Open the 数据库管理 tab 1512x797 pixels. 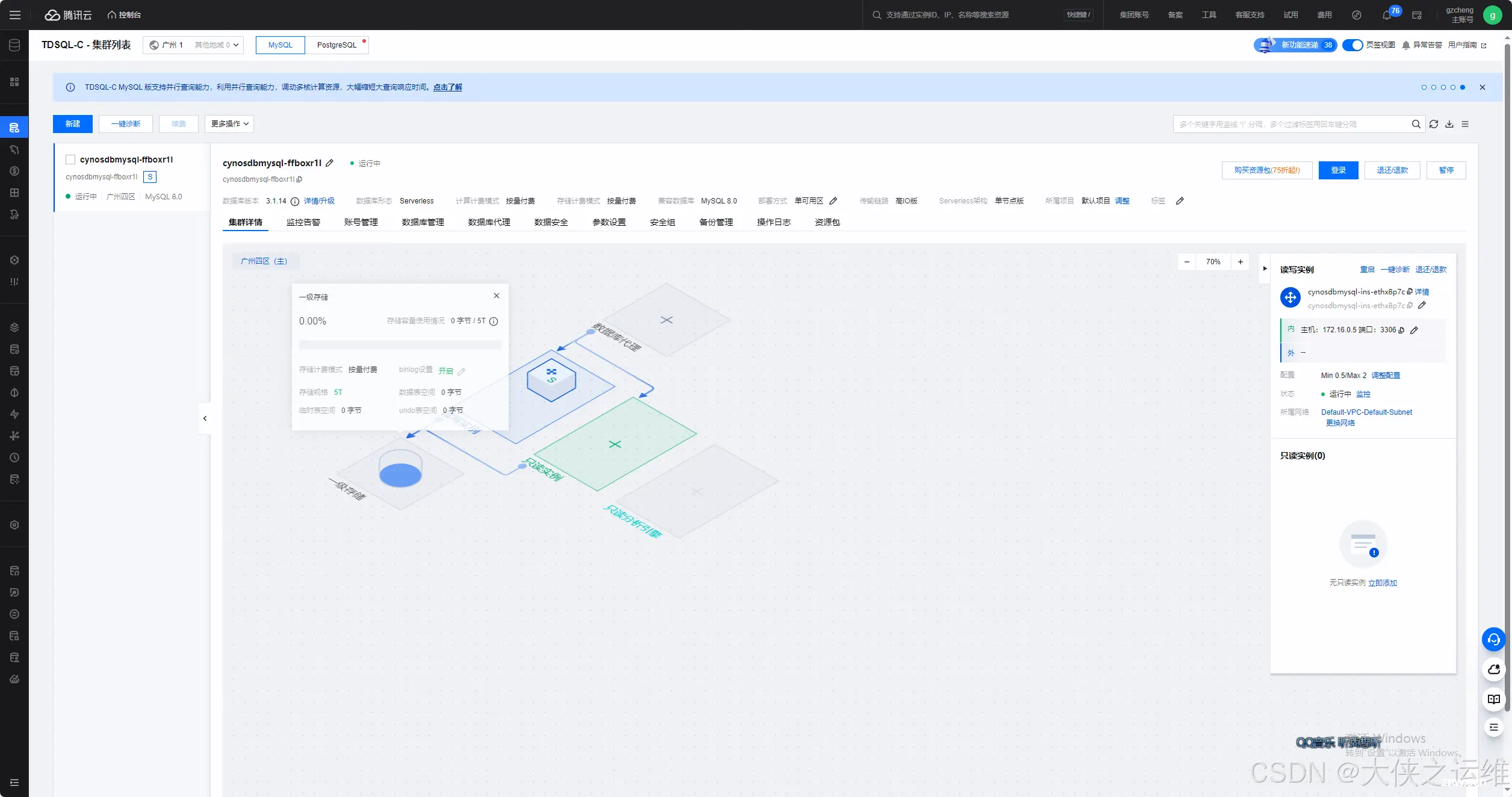pos(423,222)
